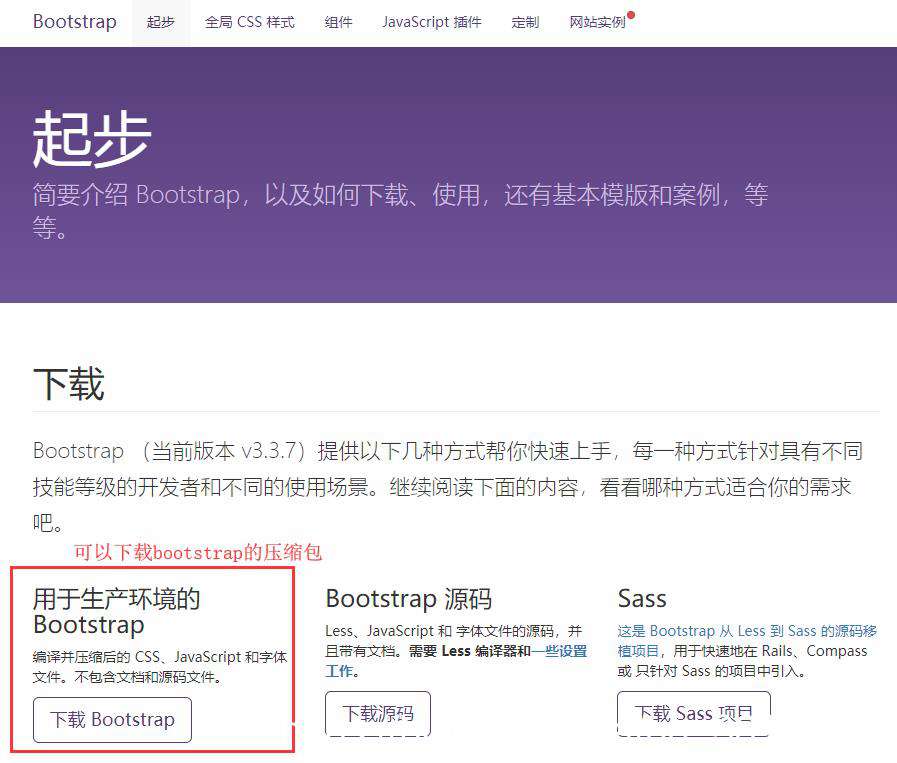Viewport: 897px width, 763px height.
Task: Click the Sass column heading
Action: click(642, 599)
